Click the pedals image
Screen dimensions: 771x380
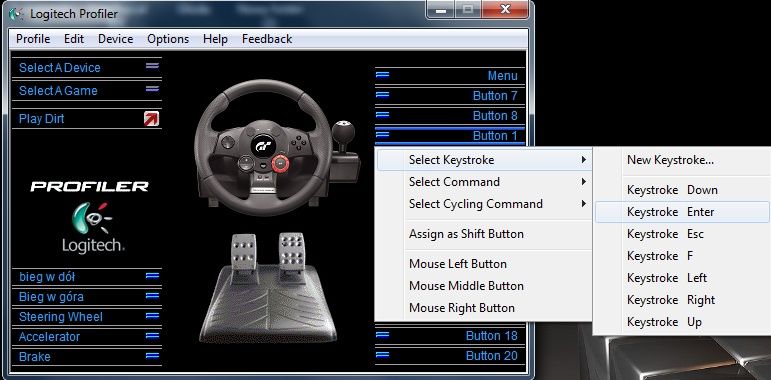tap(268, 289)
